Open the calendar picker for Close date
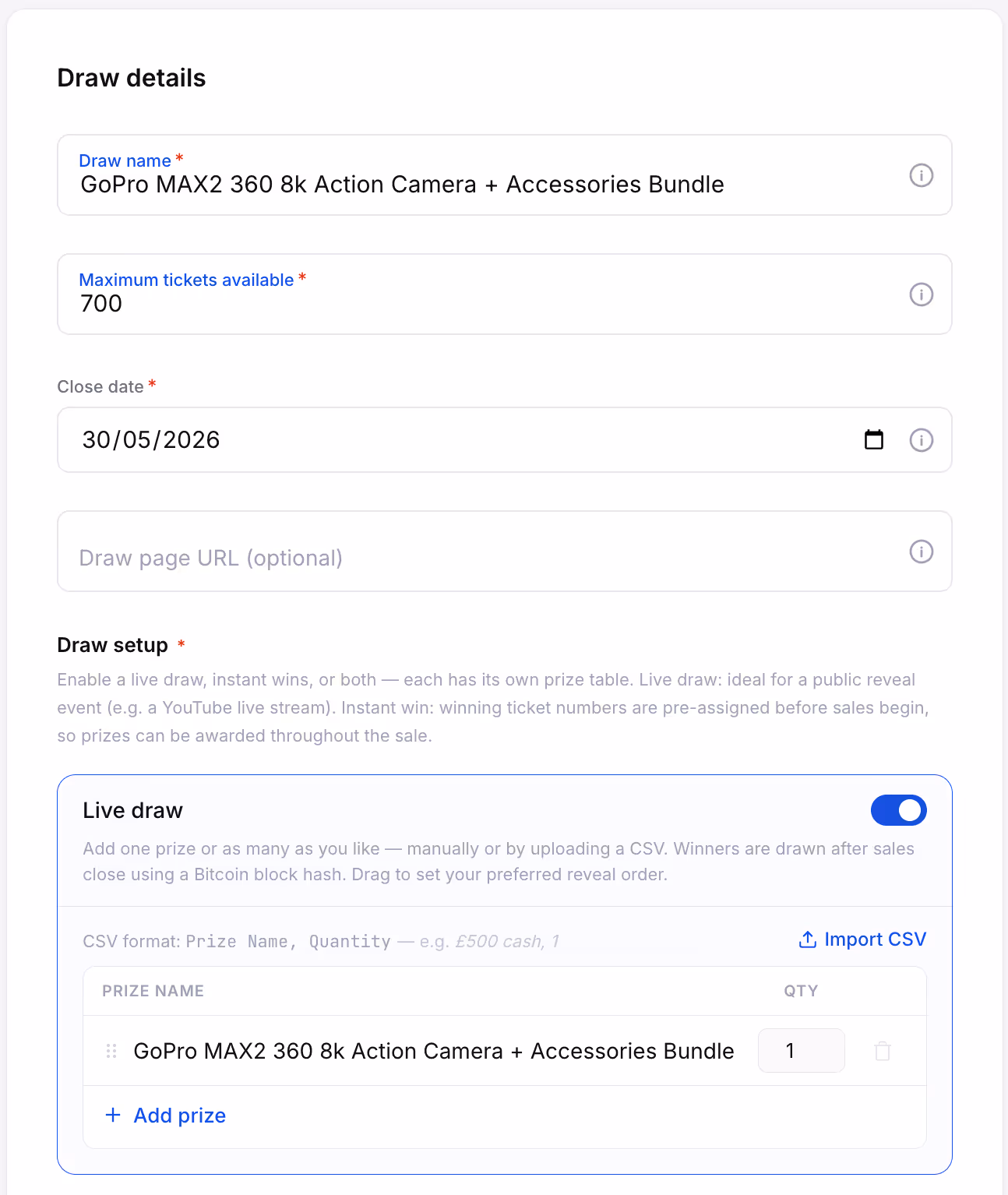Image resolution: width=1008 pixels, height=1195 pixels. pyautogui.click(x=874, y=439)
